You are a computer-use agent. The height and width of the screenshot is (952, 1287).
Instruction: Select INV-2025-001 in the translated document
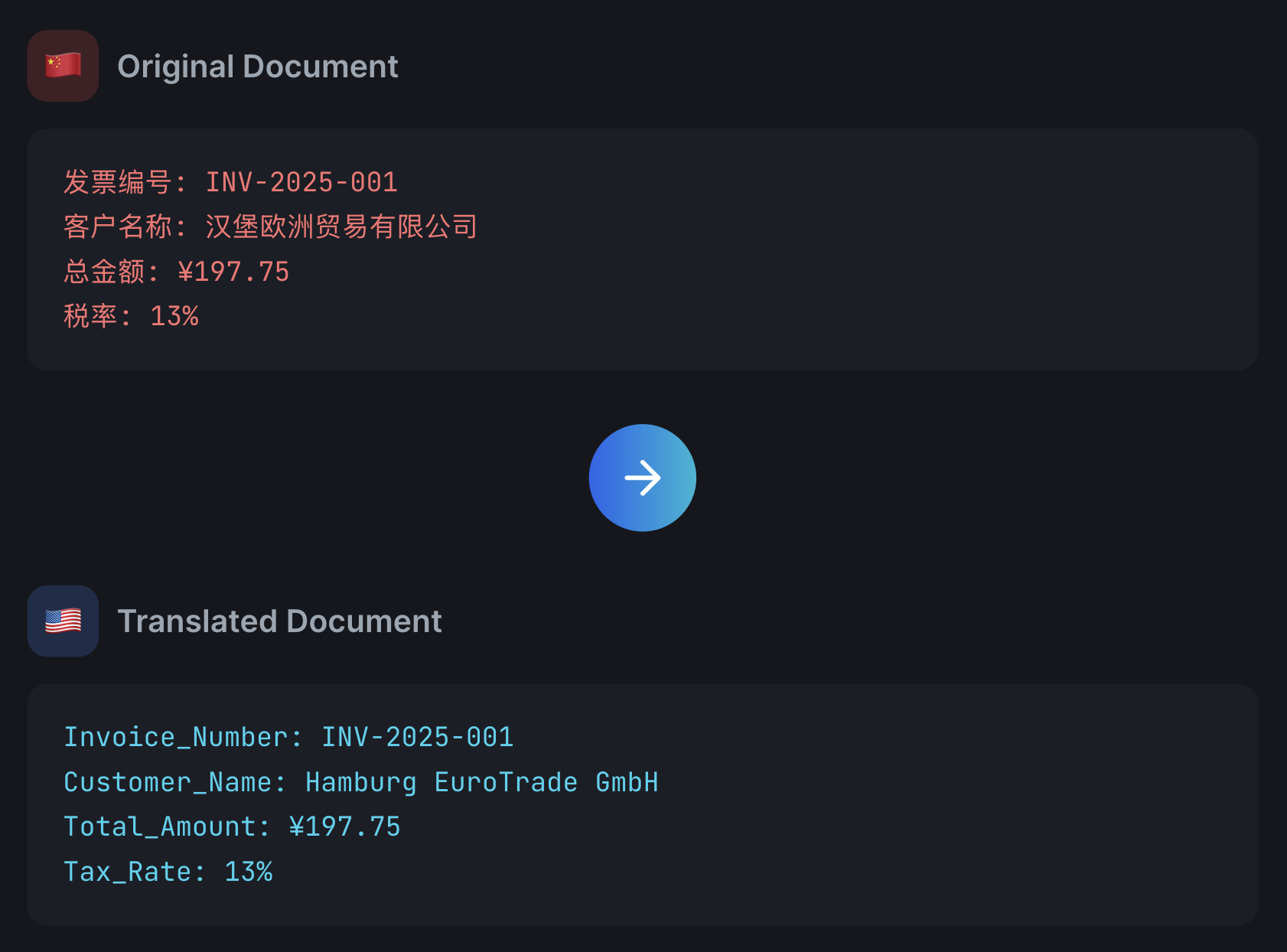point(417,737)
